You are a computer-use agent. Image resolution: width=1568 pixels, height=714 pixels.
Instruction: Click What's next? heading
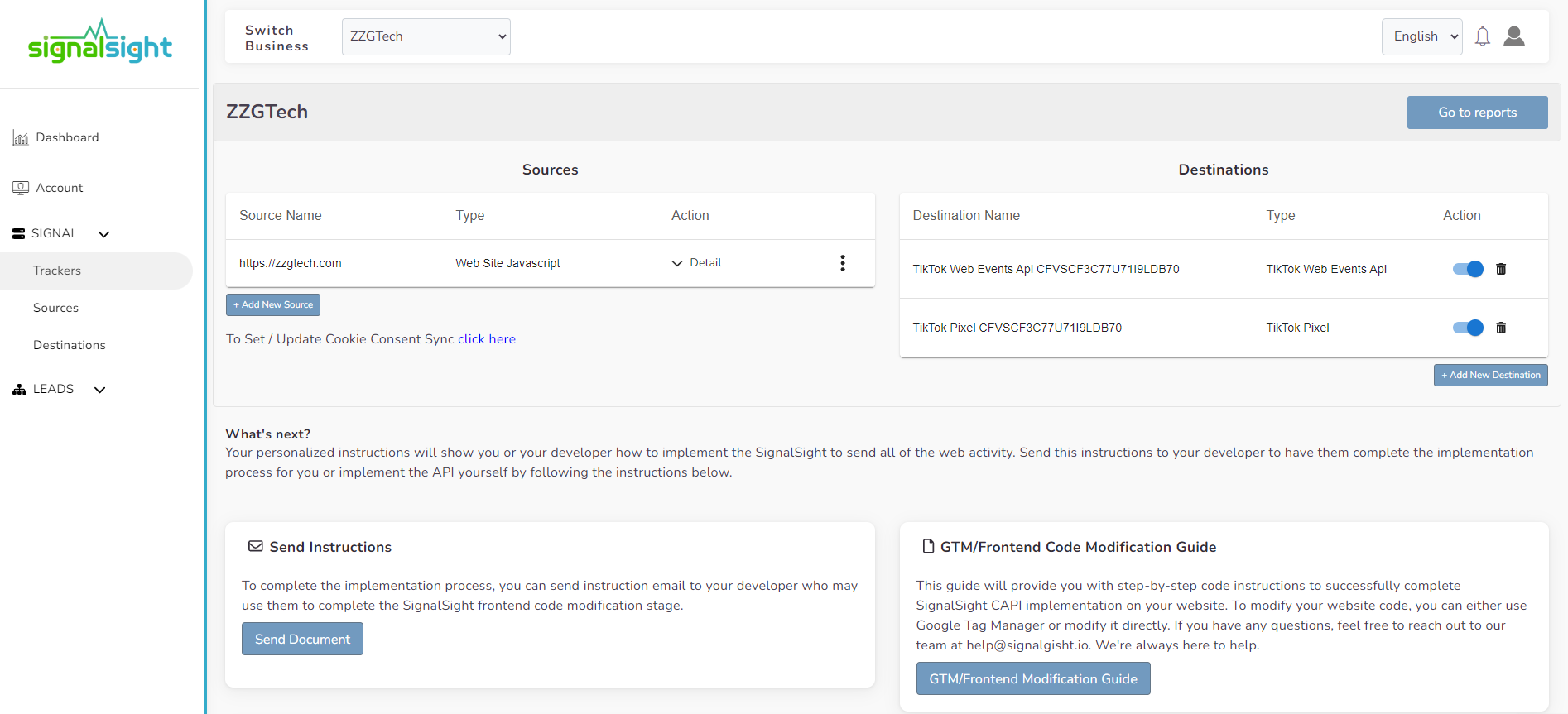click(268, 434)
